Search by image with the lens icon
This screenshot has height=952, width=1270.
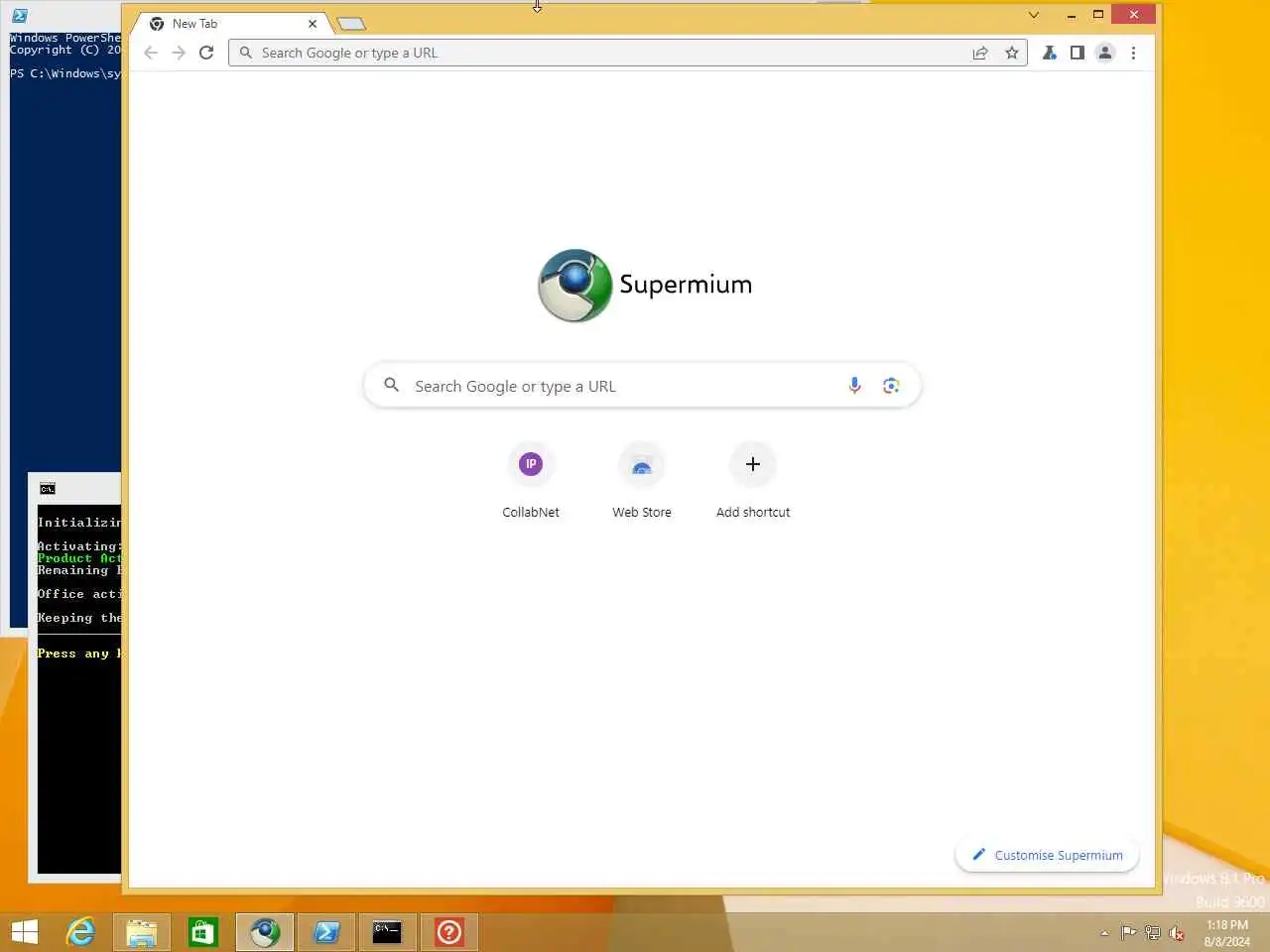click(891, 386)
